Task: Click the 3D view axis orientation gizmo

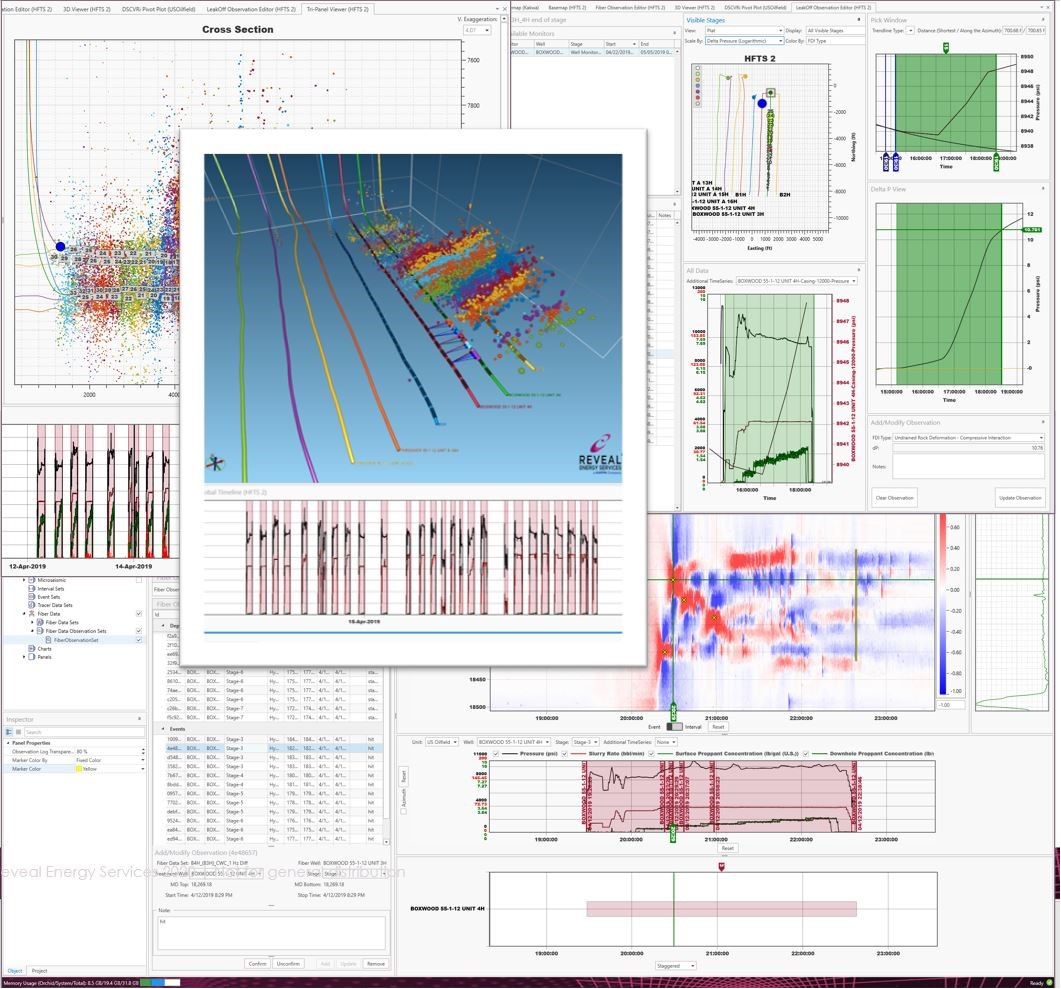Action: [x=216, y=463]
